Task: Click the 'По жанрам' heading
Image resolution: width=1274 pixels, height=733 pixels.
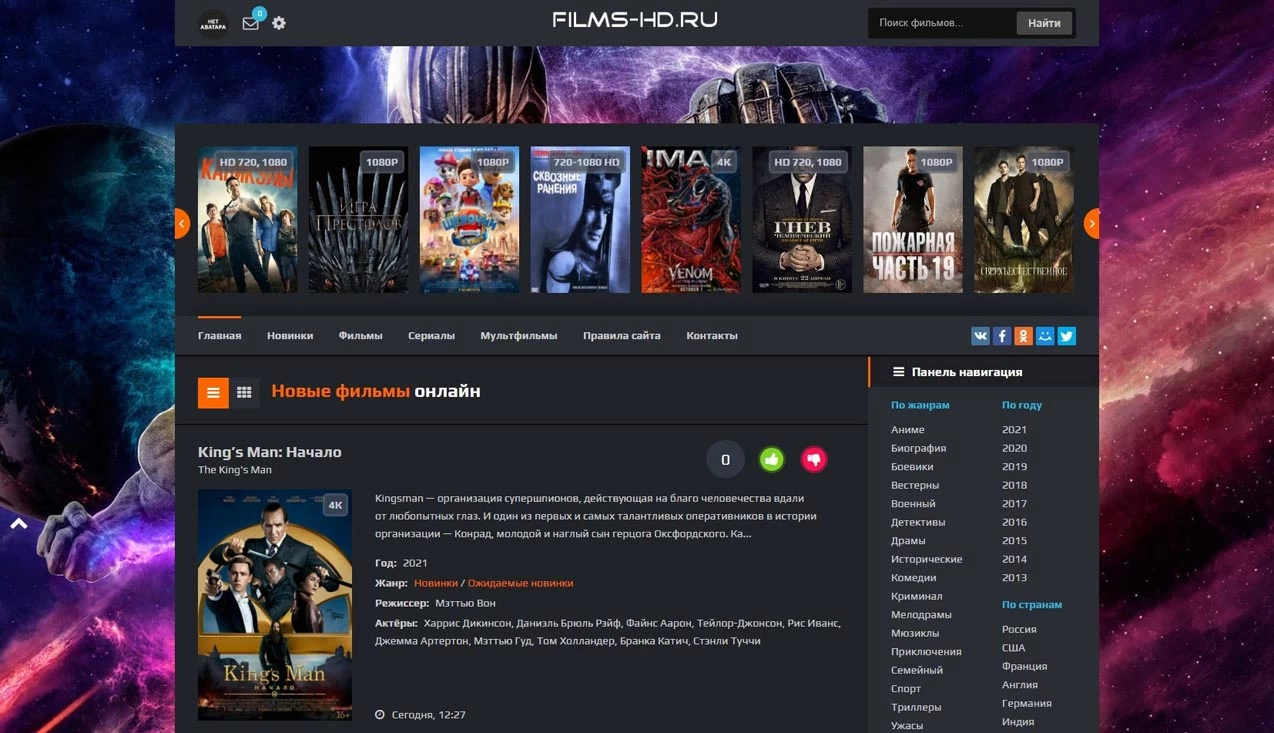Action: tap(920, 405)
